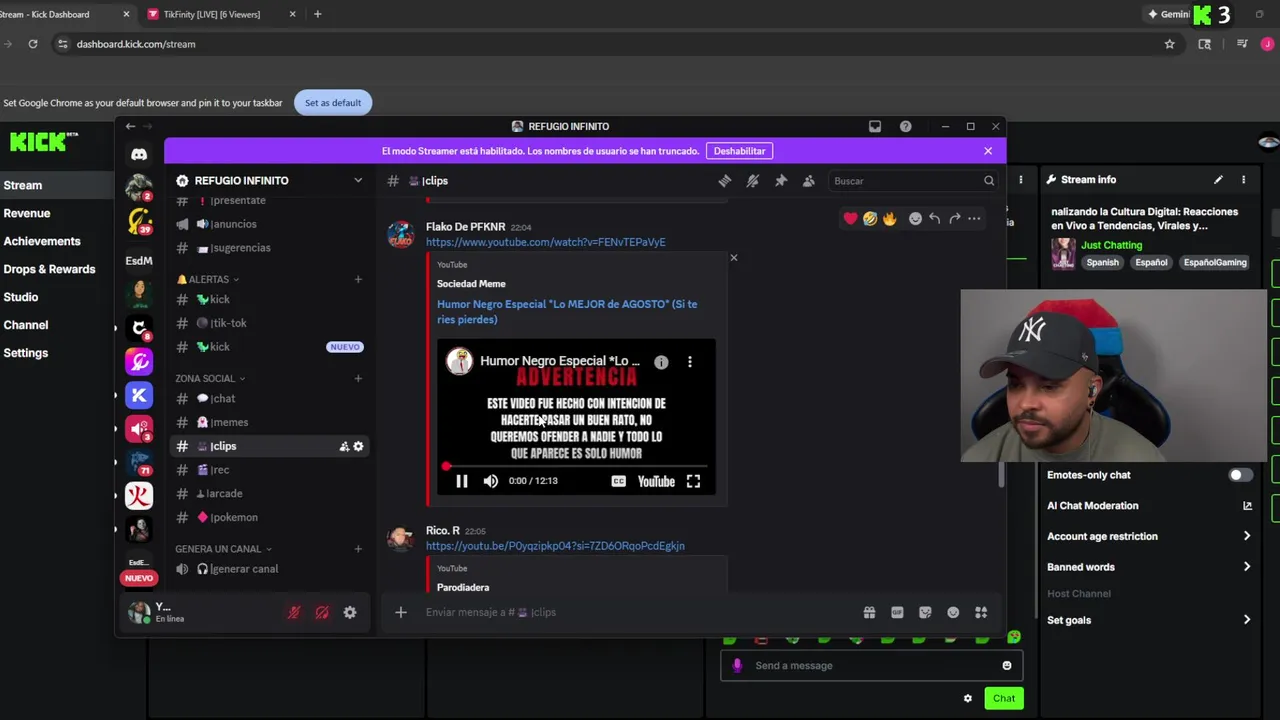The height and width of the screenshot is (720, 1280).
Task: Open emote picker in Kick chat input
Action: pos(1007,666)
